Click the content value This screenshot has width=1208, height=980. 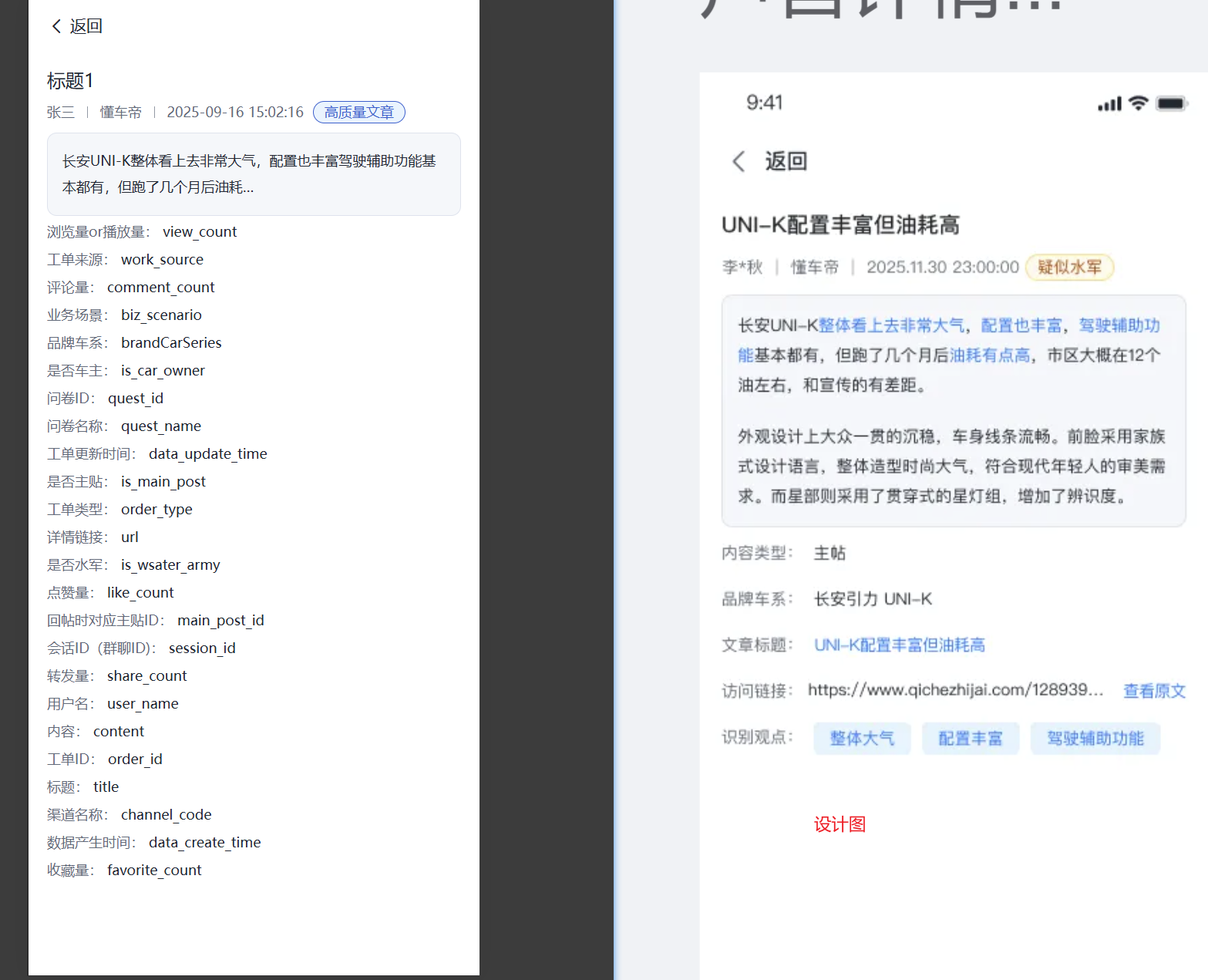point(119,732)
